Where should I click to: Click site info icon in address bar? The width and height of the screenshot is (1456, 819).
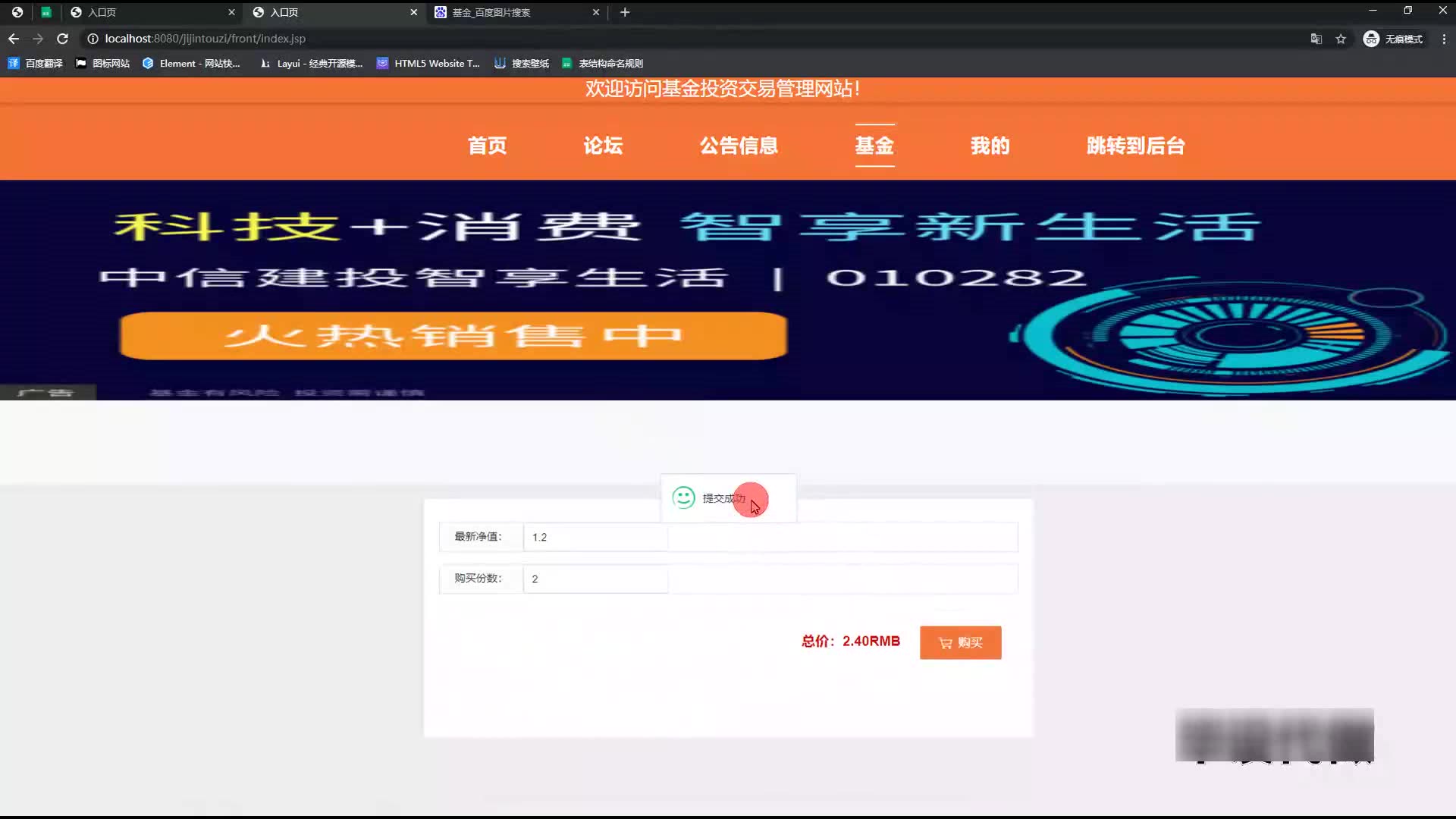pyautogui.click(x=93, y=39)
